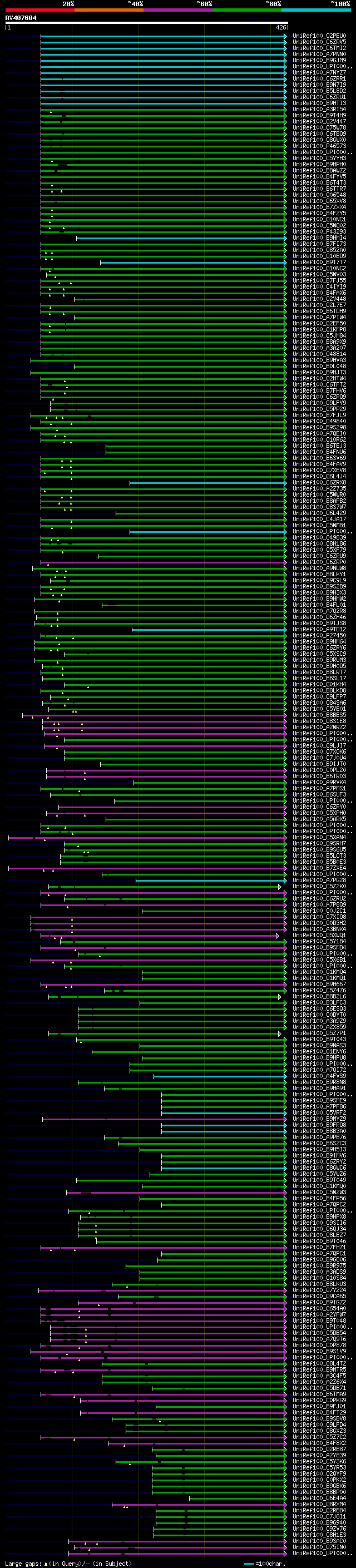The image size is (356, 1568).
Task: Open hit UniRef100_A3RI54
Action: pos(319,109)
